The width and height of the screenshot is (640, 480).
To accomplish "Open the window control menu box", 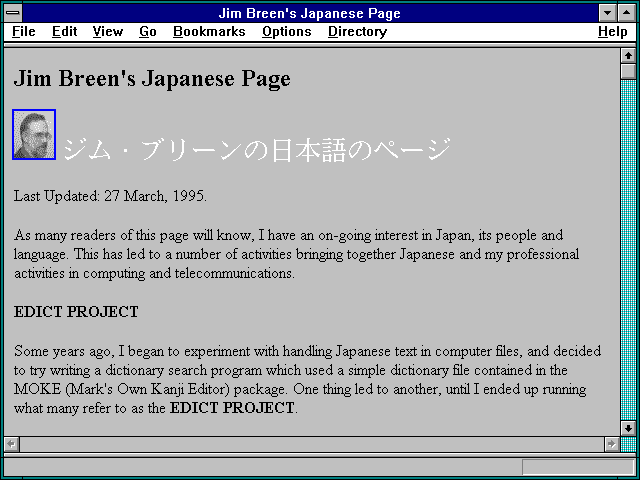I will [13, 13].
